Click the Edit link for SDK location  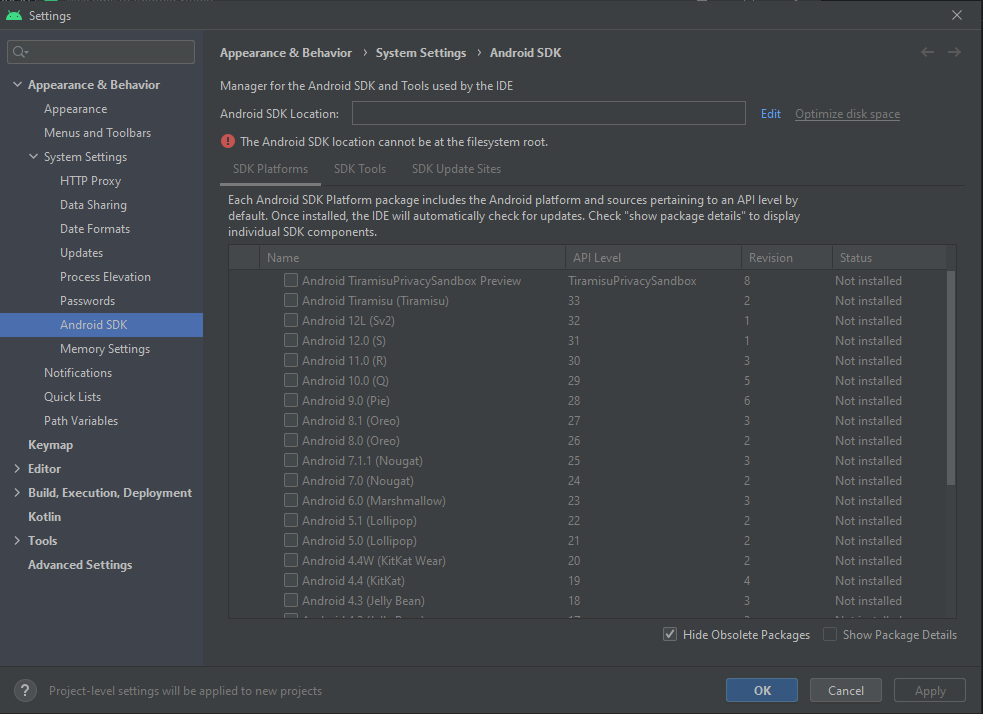pos(770,113)
